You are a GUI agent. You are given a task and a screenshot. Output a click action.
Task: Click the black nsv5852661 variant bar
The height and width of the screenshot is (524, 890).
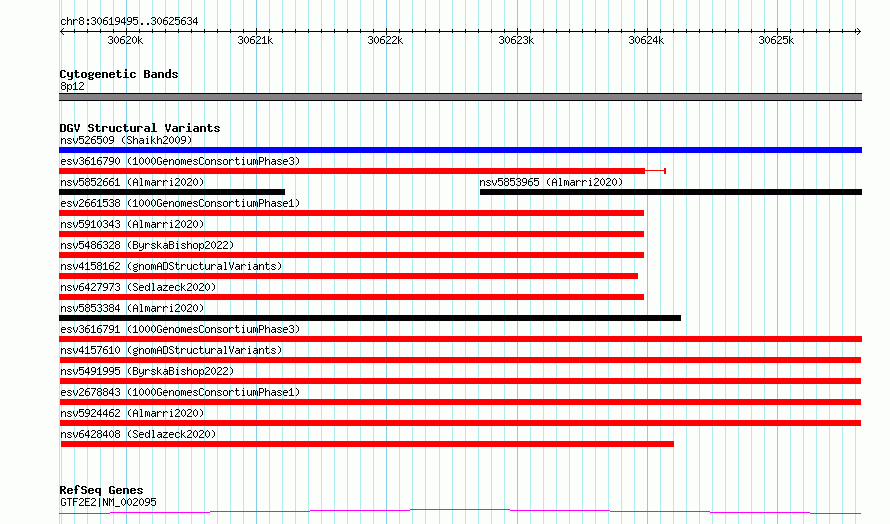[172, 192]
